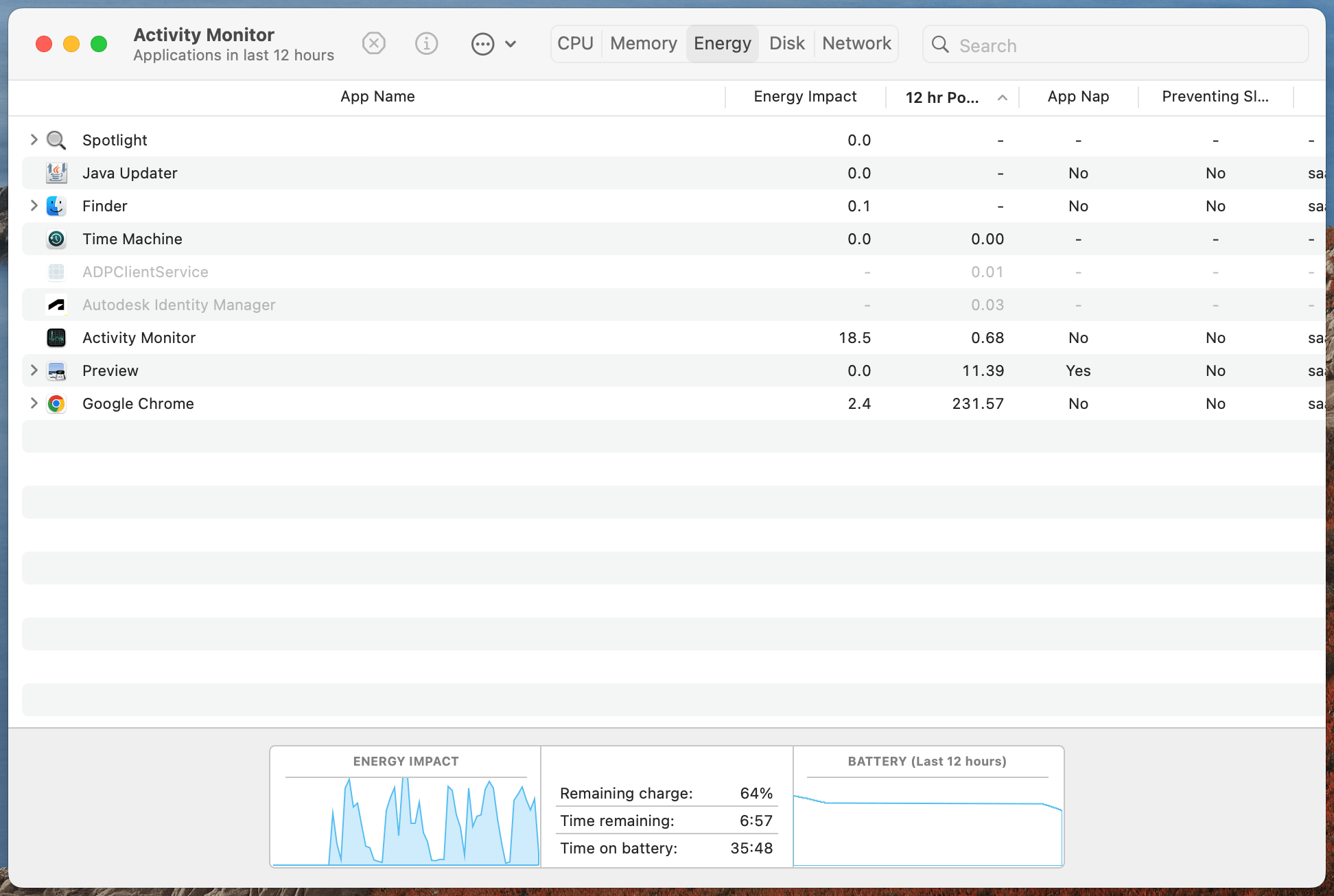Image resolution: width=1334 pixels, height=896 pixels.
Task: Click the Stop process icon
Action: (x=374, y=44)
